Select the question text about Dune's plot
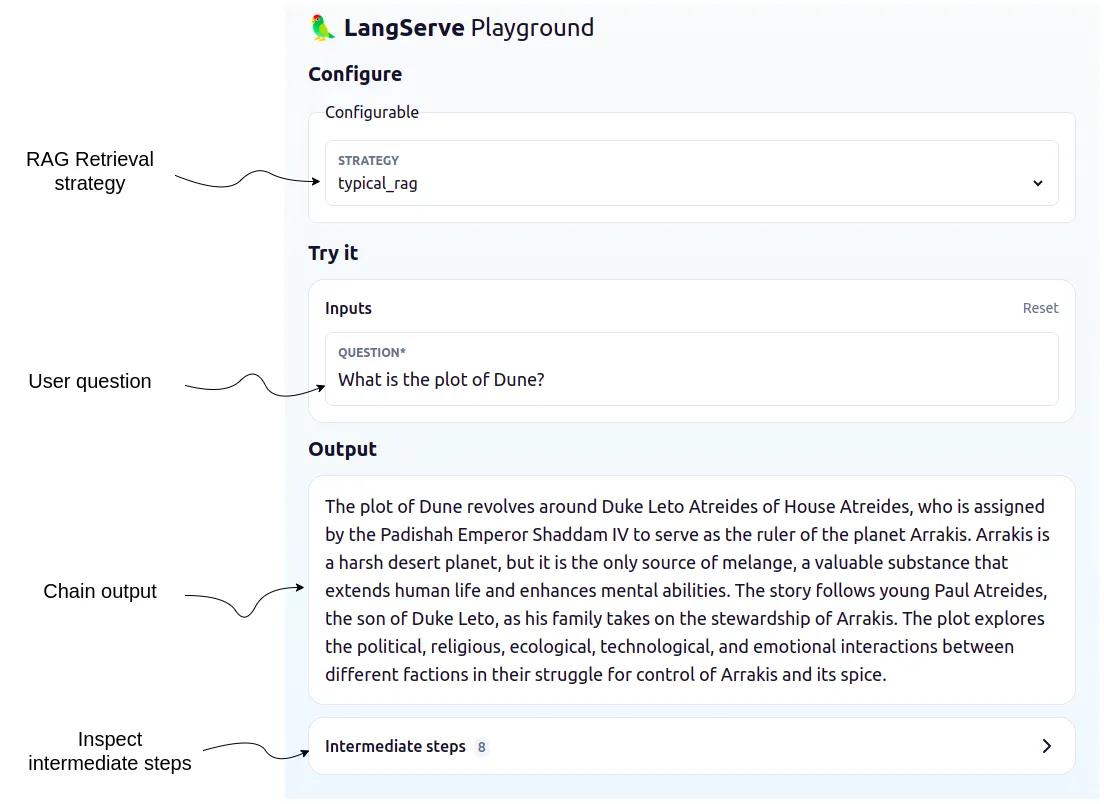The height and width of the screenshot is (804, 1104). point(441,380)
